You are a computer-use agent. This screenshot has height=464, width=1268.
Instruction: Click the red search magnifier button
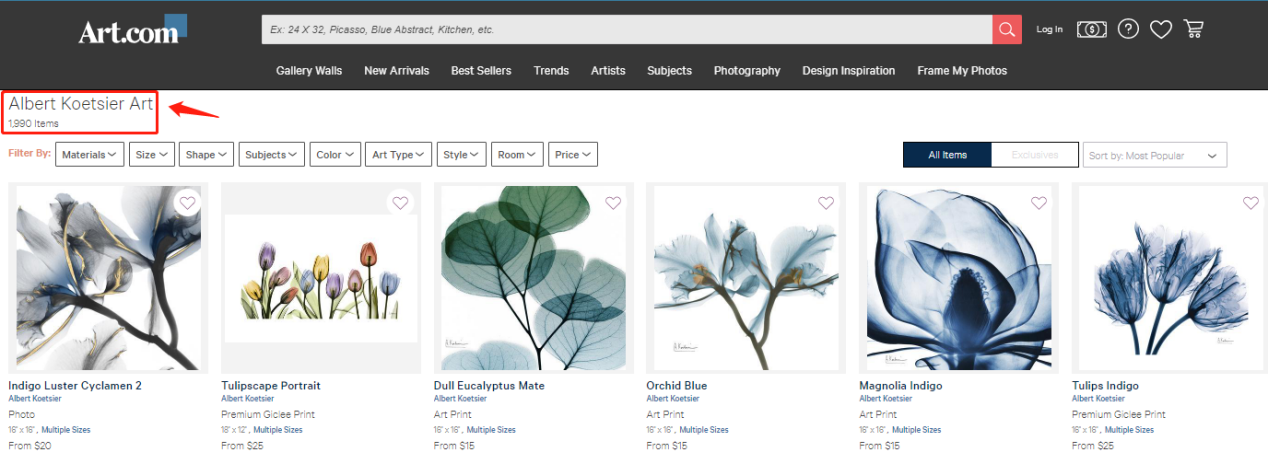pyautogui.click(x=1007, y=29)
